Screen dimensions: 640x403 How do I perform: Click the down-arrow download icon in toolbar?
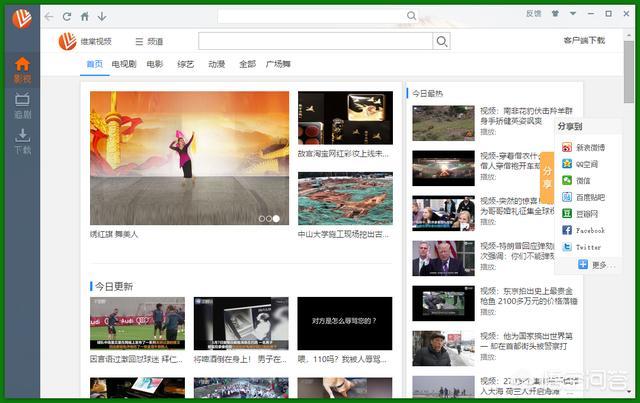pyautogui.click(x=102, y=16)
